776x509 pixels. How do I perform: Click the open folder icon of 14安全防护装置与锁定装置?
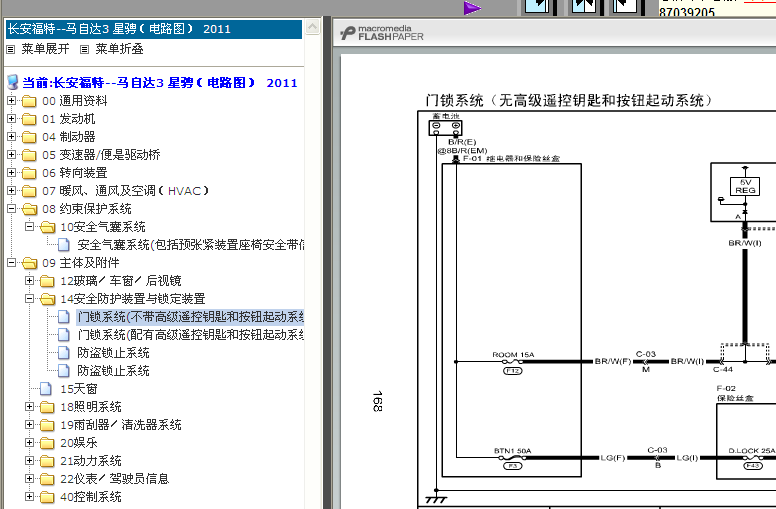click(x=48, y=299)
